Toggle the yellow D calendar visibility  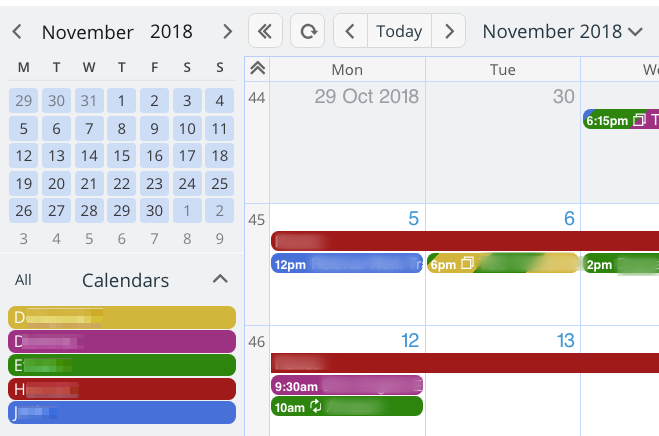pyautogui.click(x=122, y=317)
